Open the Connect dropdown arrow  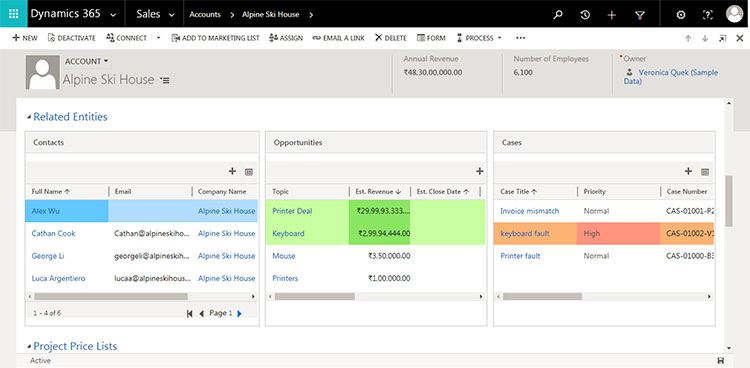click(158, 38)
